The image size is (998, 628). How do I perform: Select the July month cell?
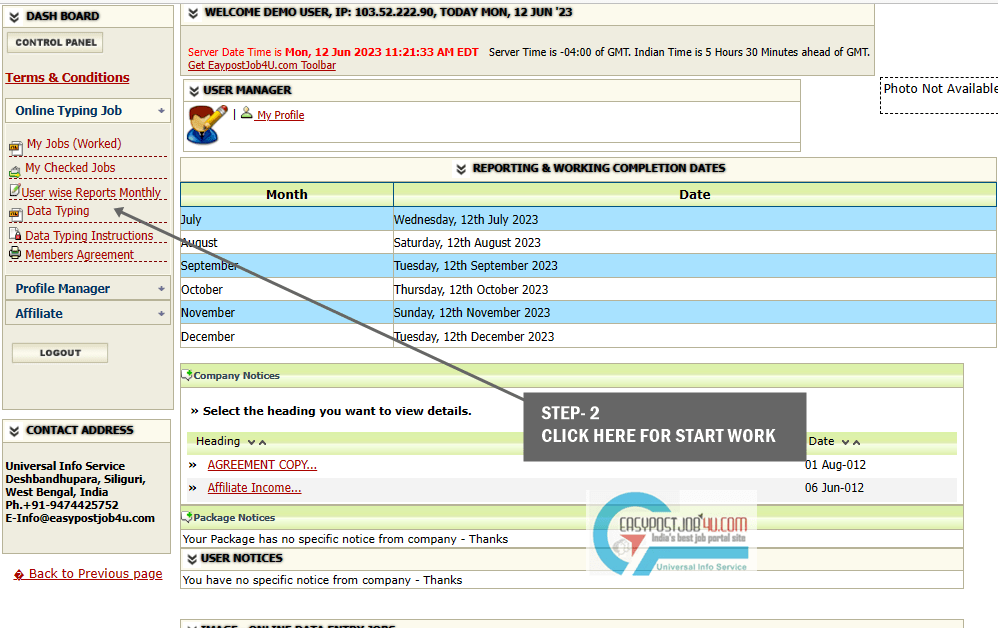coord(287,220)
